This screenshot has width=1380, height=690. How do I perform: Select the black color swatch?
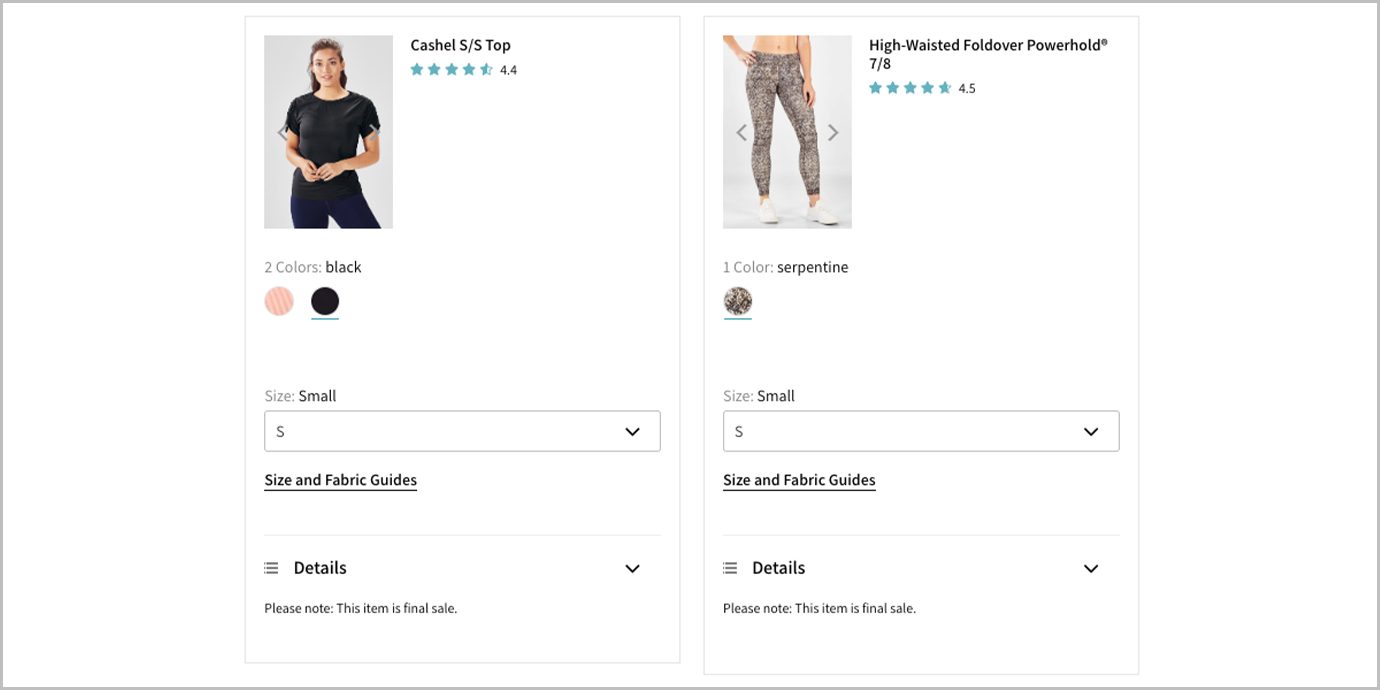point(325,301)
